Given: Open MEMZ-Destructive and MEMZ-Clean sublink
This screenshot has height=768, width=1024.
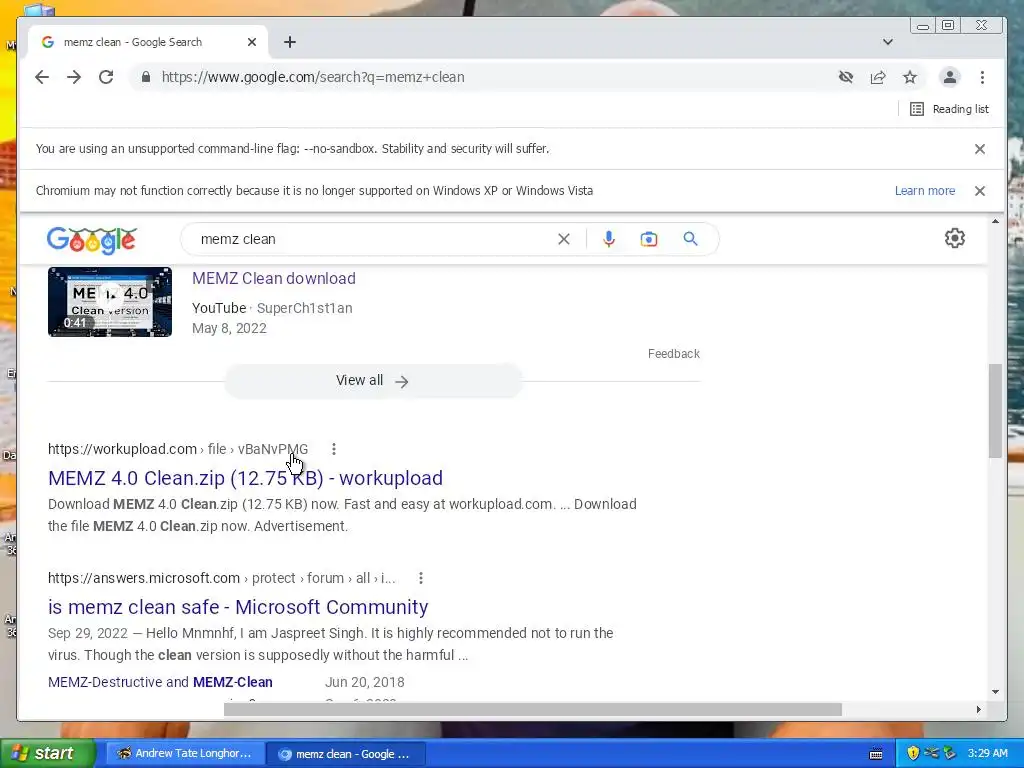Looking at the screenshot, I should [x=160, y=682].
